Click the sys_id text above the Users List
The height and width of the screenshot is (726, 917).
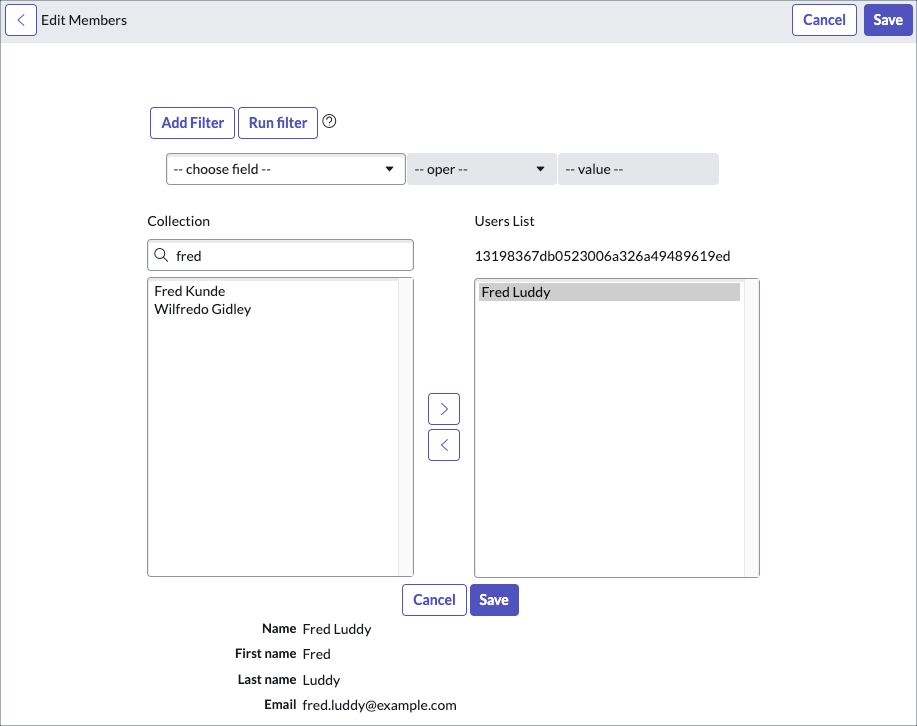pos(602,256)
